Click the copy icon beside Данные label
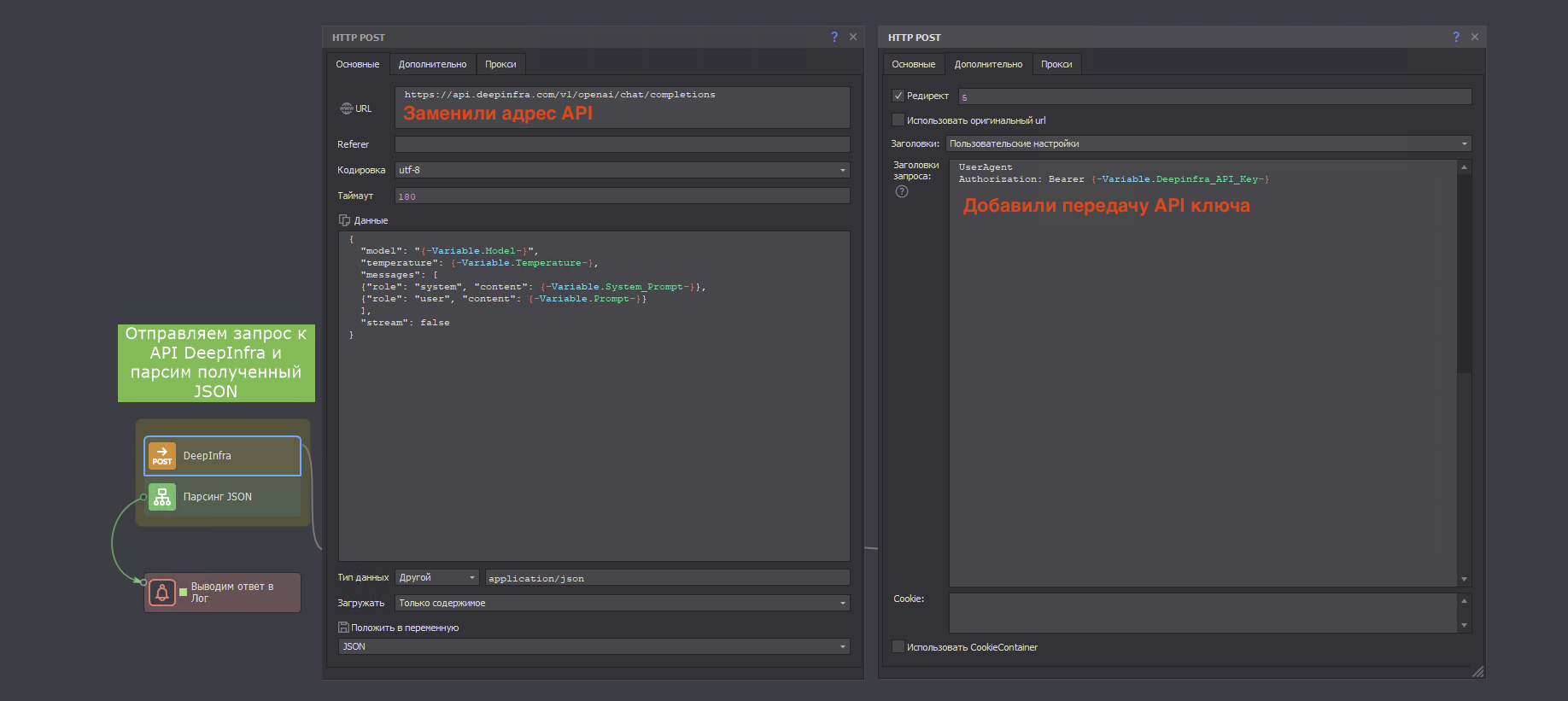The image size is (1568, 701). (x=344, y=220)
